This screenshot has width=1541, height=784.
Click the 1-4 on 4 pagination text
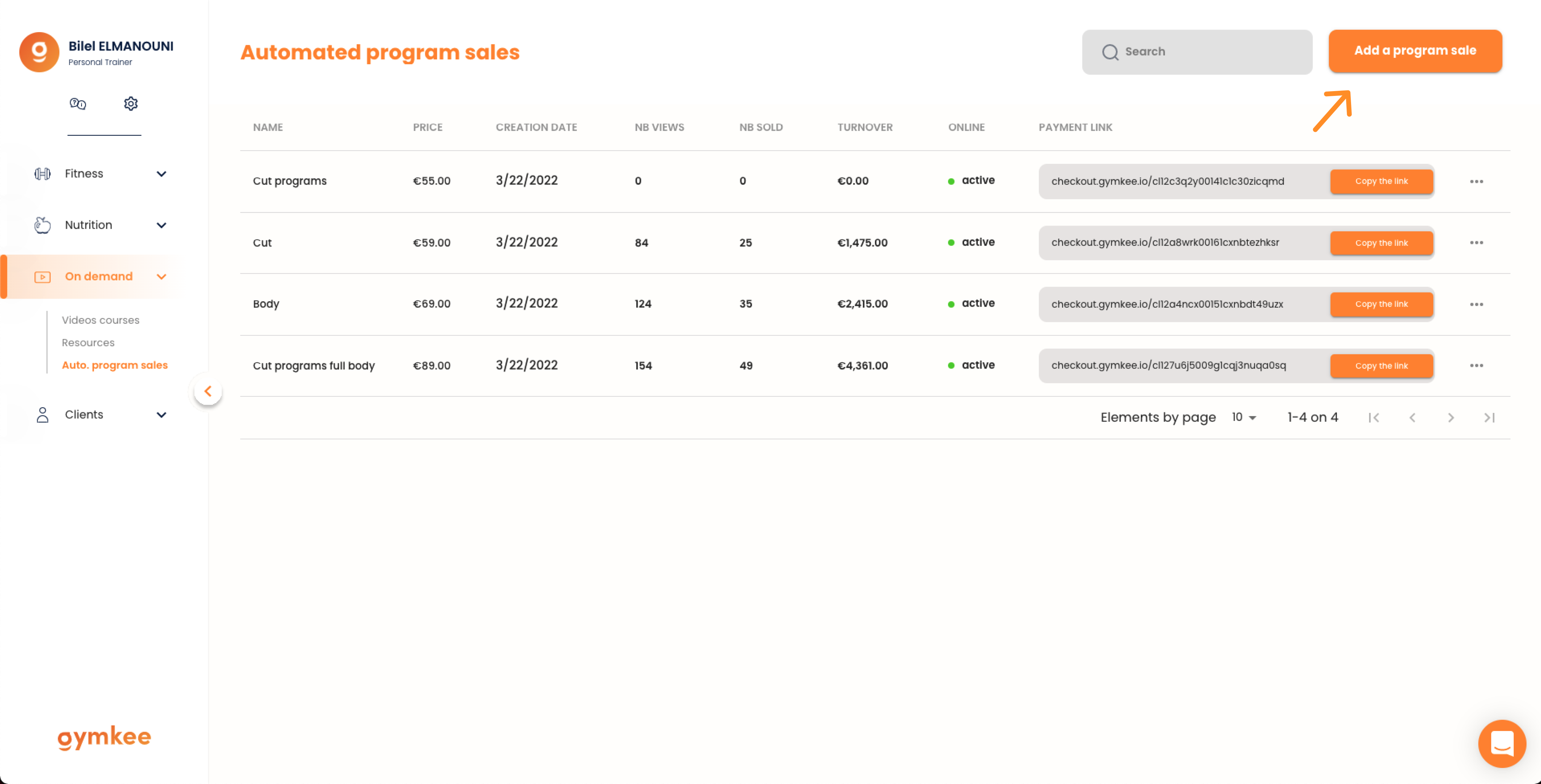tap(1313, 417)
